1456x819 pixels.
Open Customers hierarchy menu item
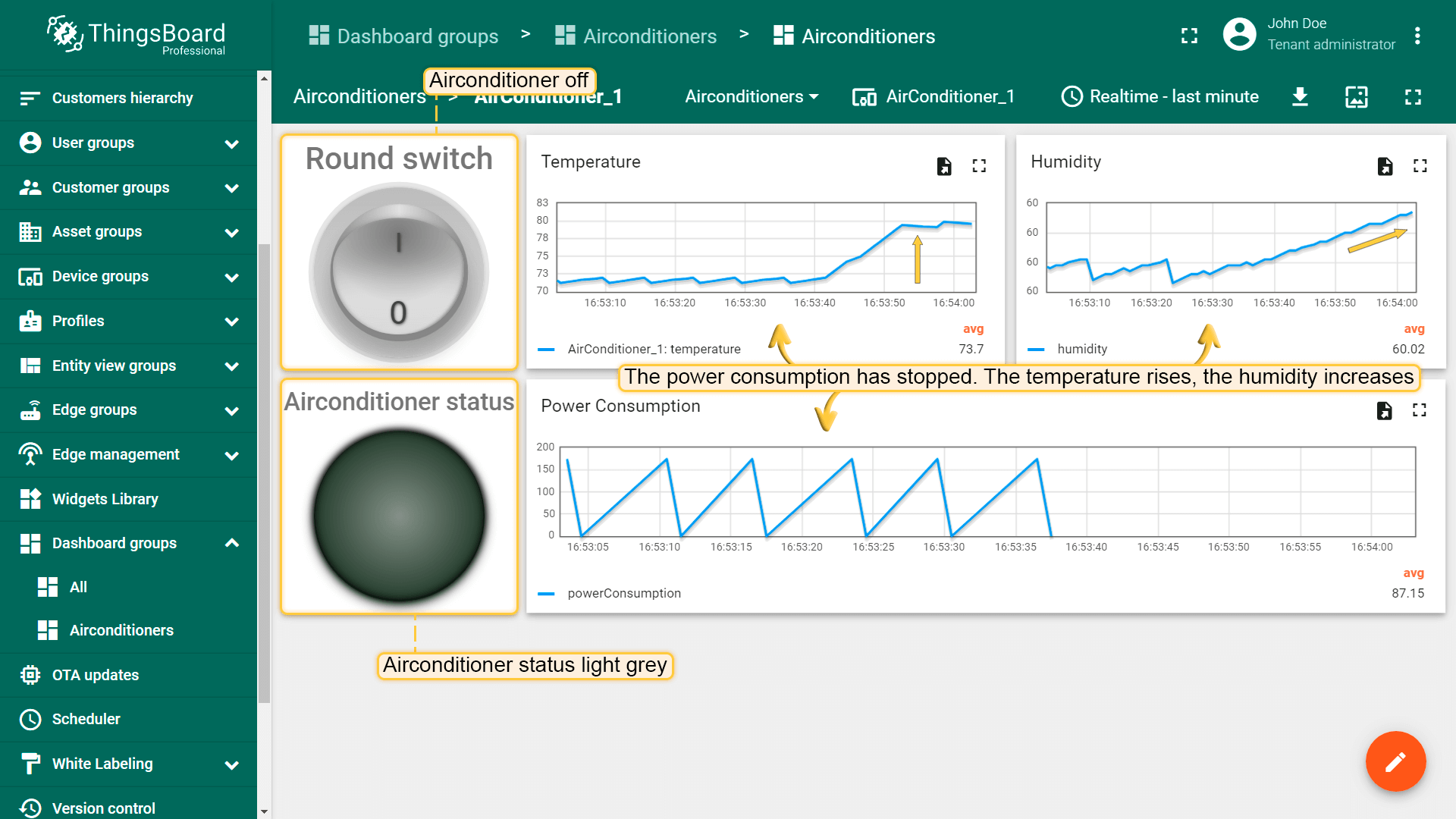[129, 98]
